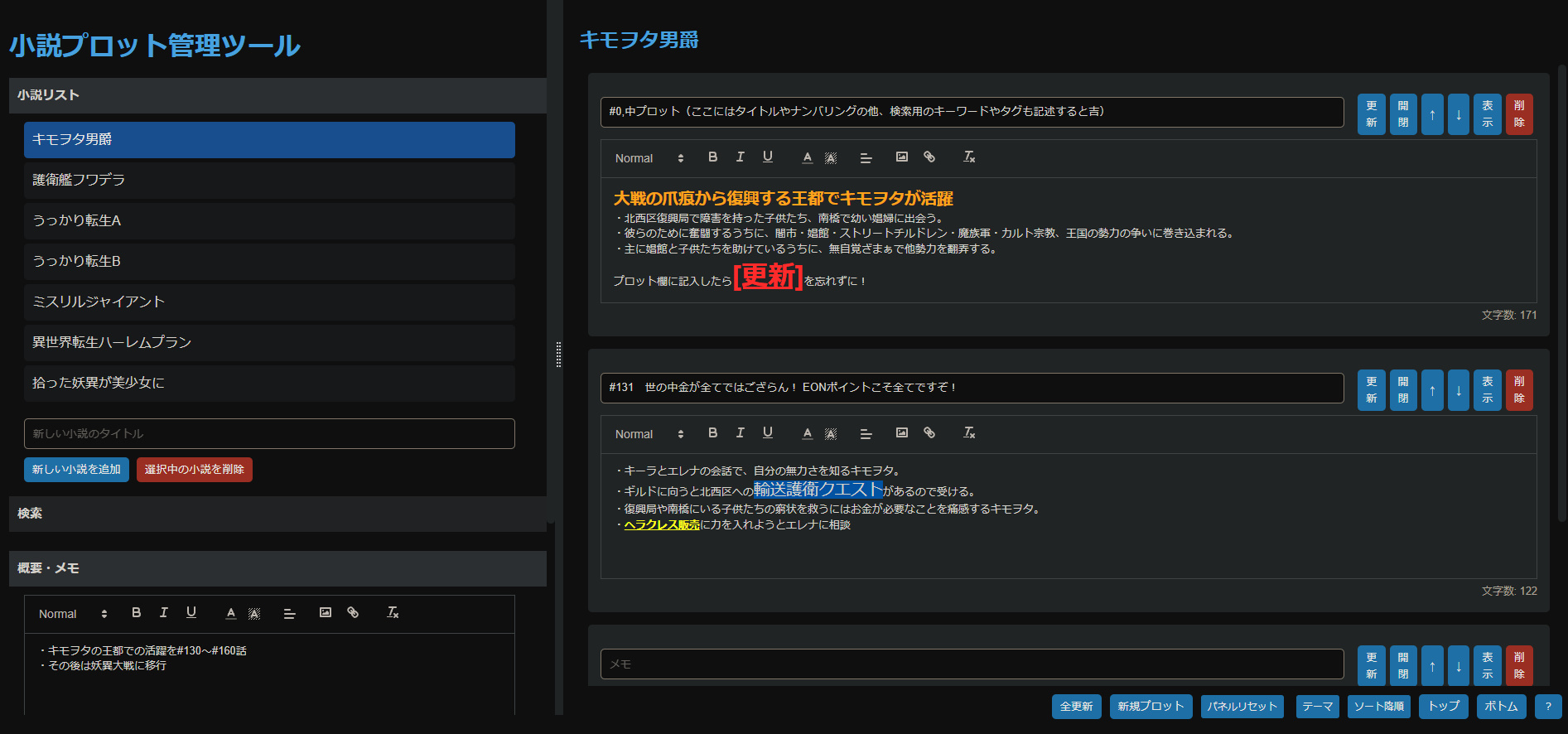Click italic icon in second plot editor toolbar
This screenshot has width=1568, height=734.
740,433
